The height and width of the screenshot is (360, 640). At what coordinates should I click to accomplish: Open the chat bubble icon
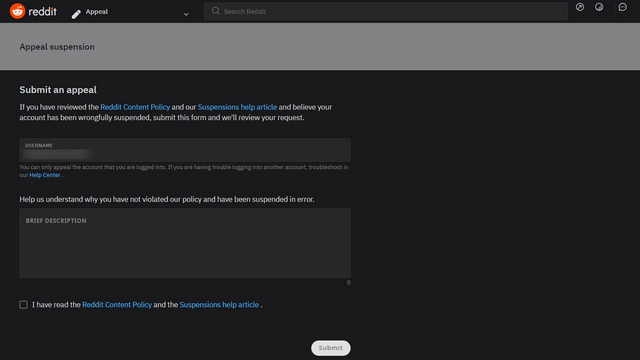click(622, 7)
